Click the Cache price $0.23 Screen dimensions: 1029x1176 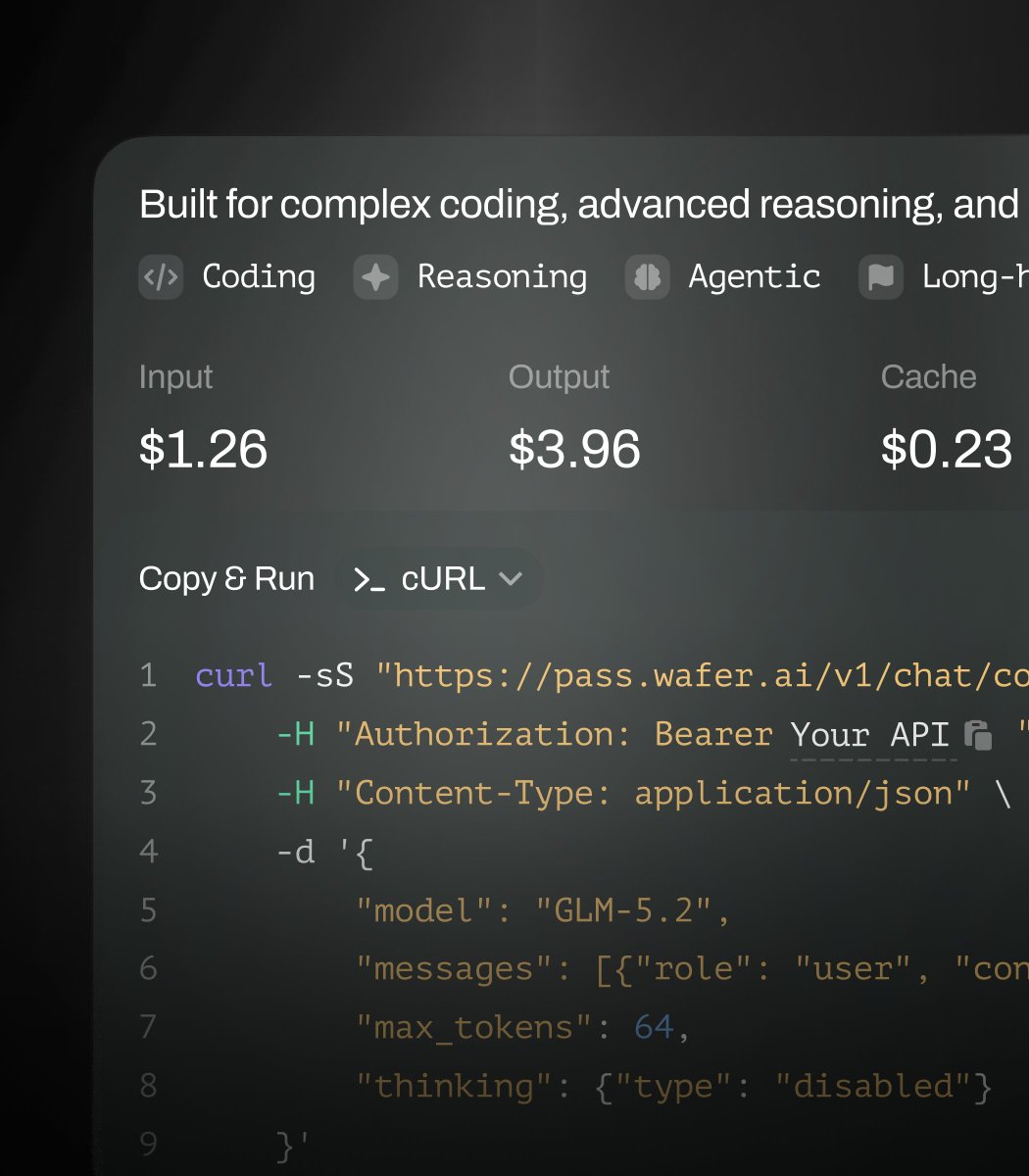point(946,449)
